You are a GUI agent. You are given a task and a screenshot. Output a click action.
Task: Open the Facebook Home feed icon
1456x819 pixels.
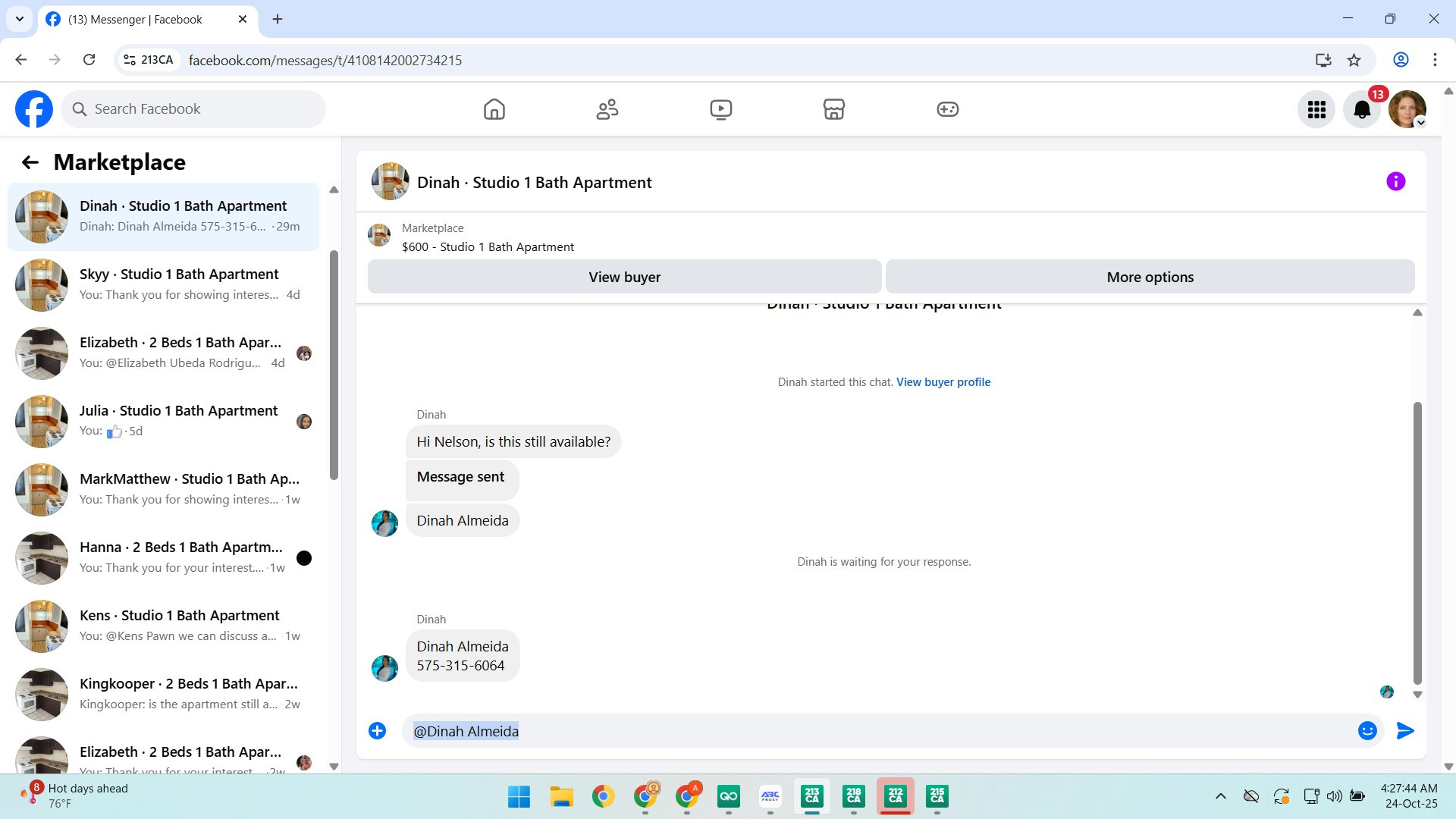(494, 109)
